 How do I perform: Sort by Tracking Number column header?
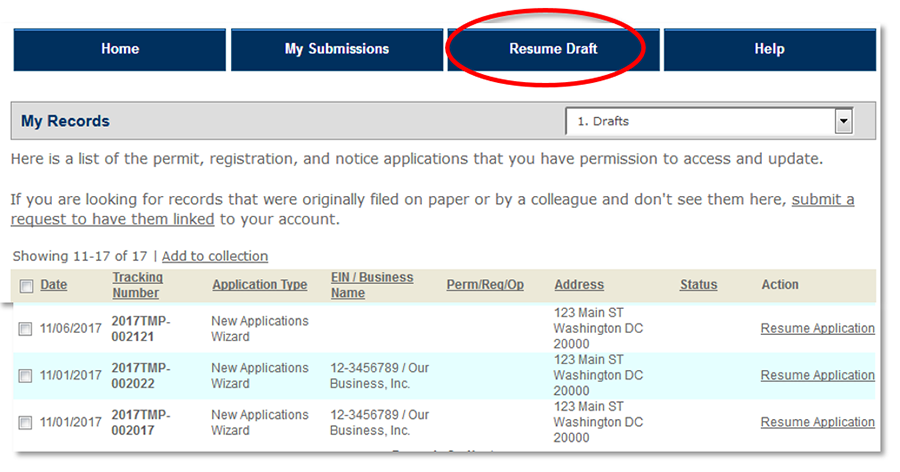click(x=137, y=285)
